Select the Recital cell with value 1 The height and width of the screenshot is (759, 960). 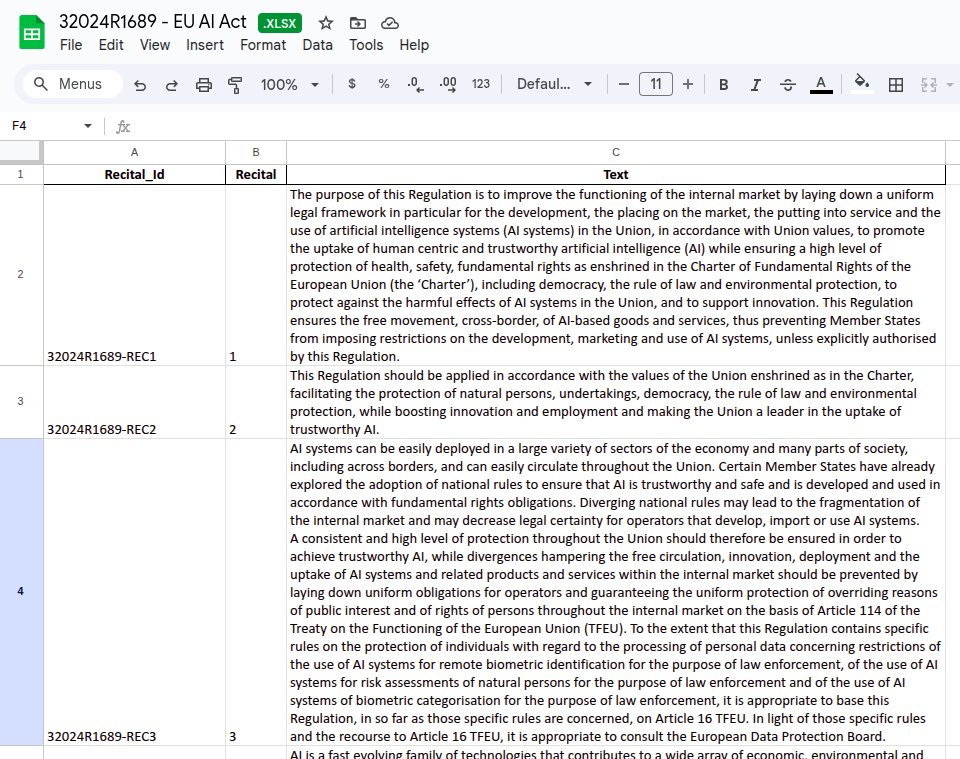pos(256,275)
